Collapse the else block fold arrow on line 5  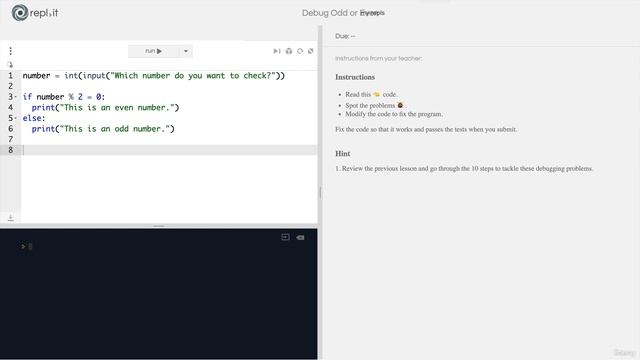coord(16,118)
